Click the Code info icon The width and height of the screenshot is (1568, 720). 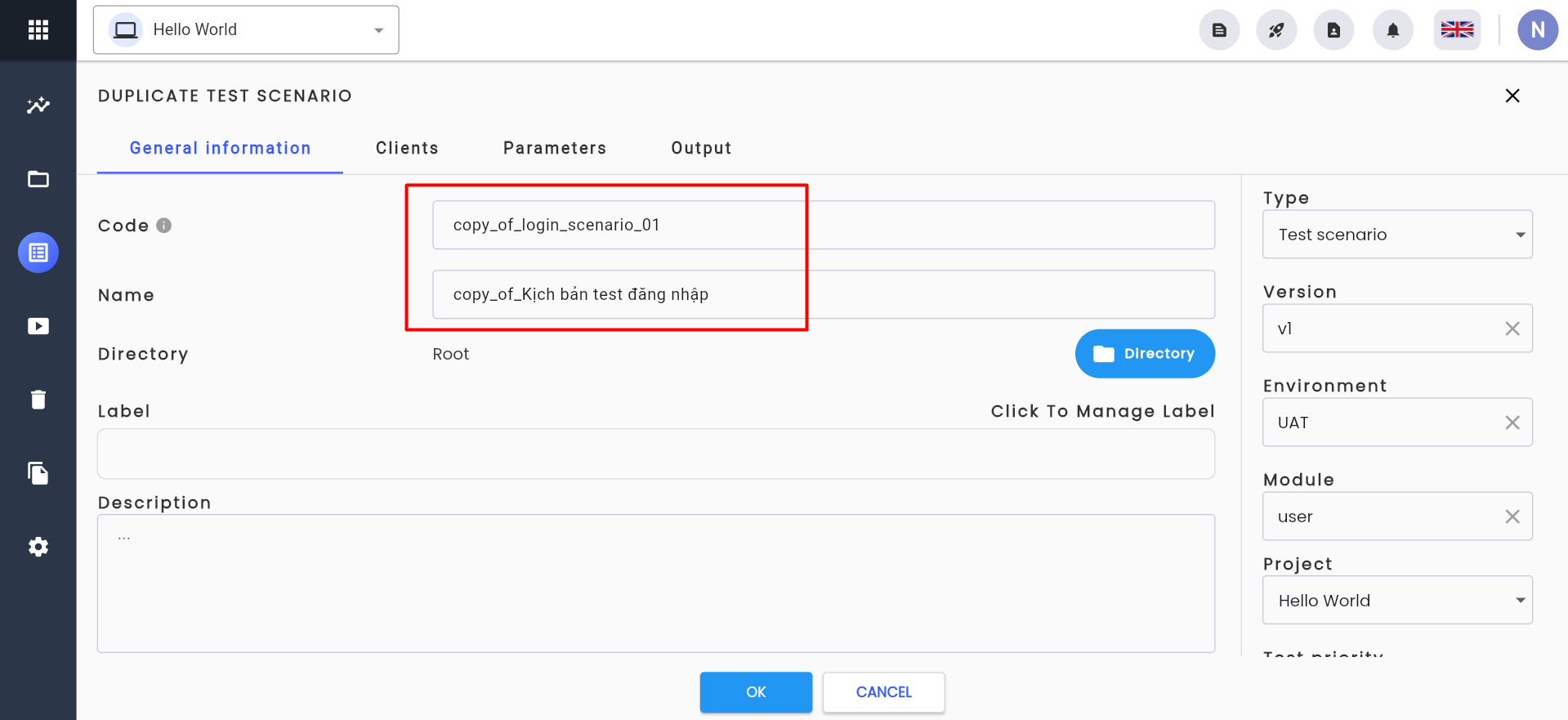164,226
